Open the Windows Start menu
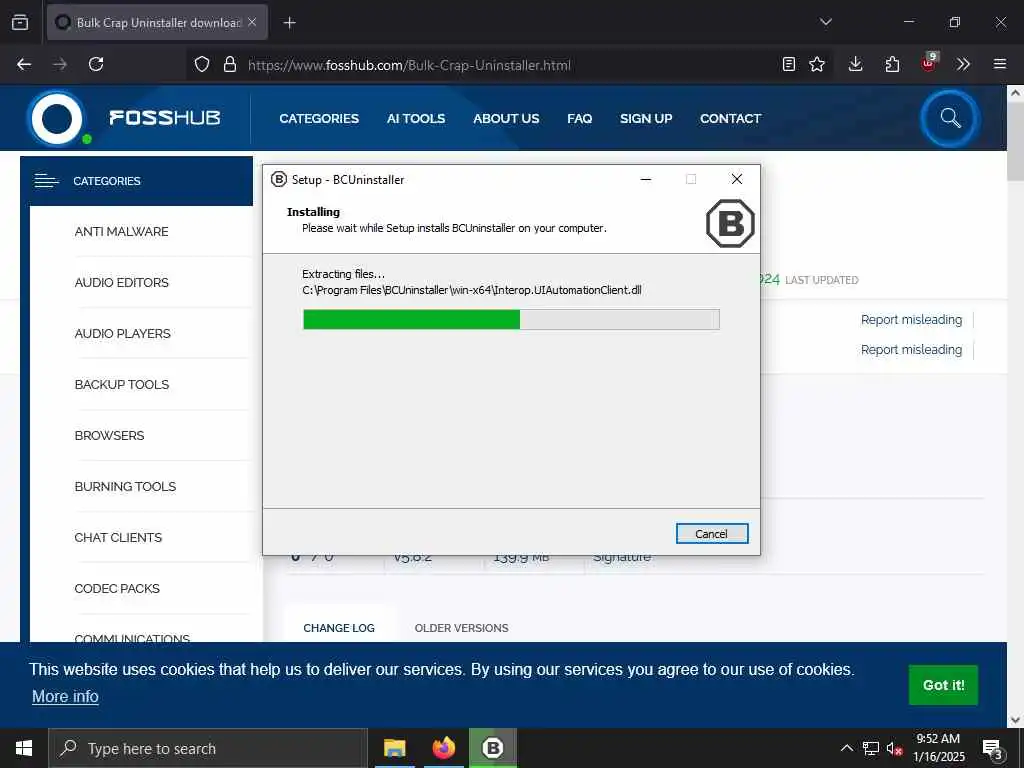 pyautogui.click(x=24, y=748)
